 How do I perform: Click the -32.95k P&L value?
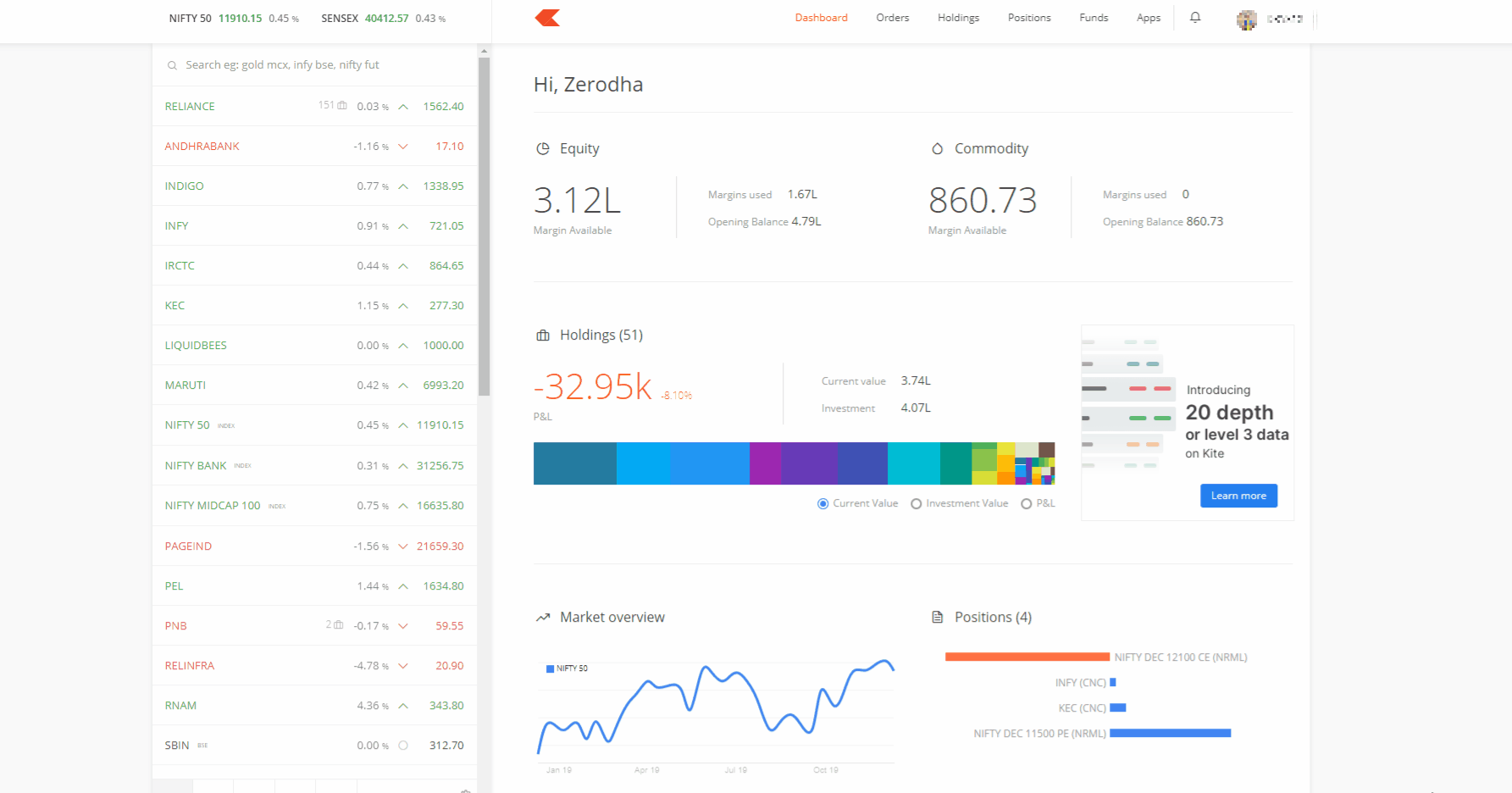pos(593,387)
